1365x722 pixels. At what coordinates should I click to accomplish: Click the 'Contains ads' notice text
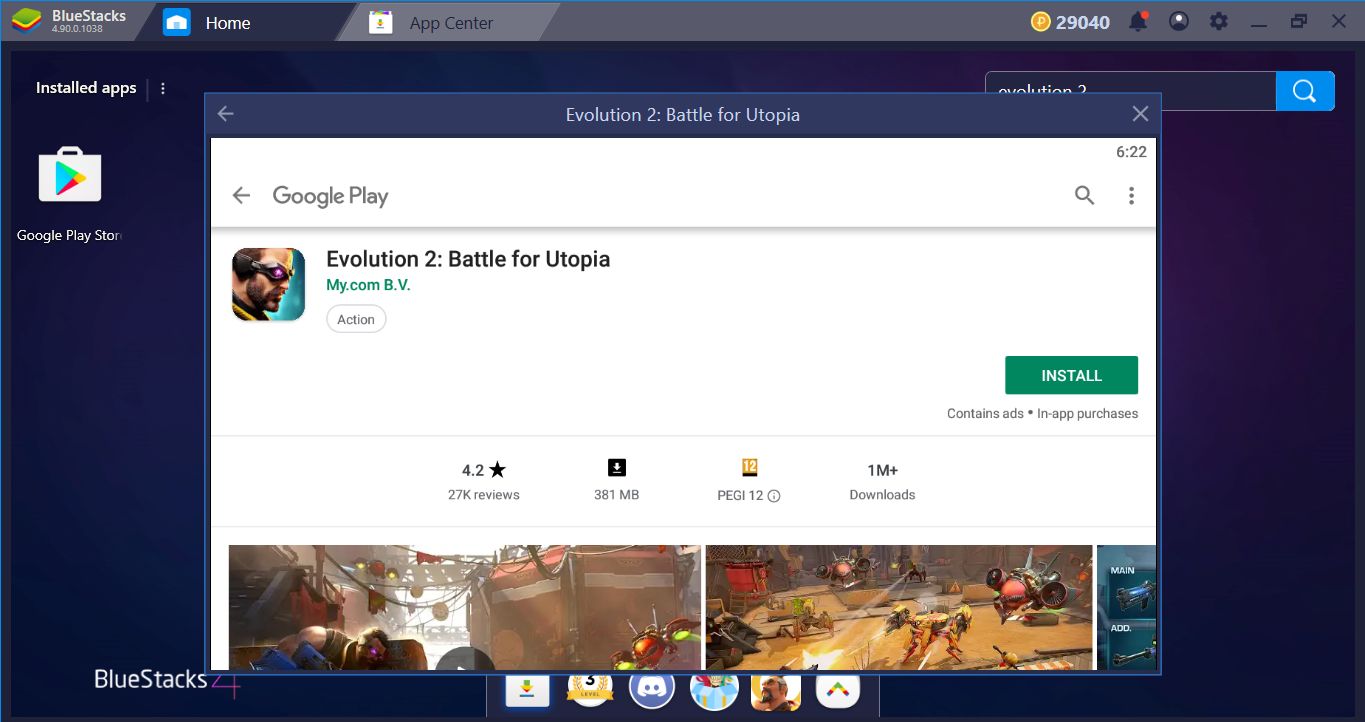pos(985,413)
